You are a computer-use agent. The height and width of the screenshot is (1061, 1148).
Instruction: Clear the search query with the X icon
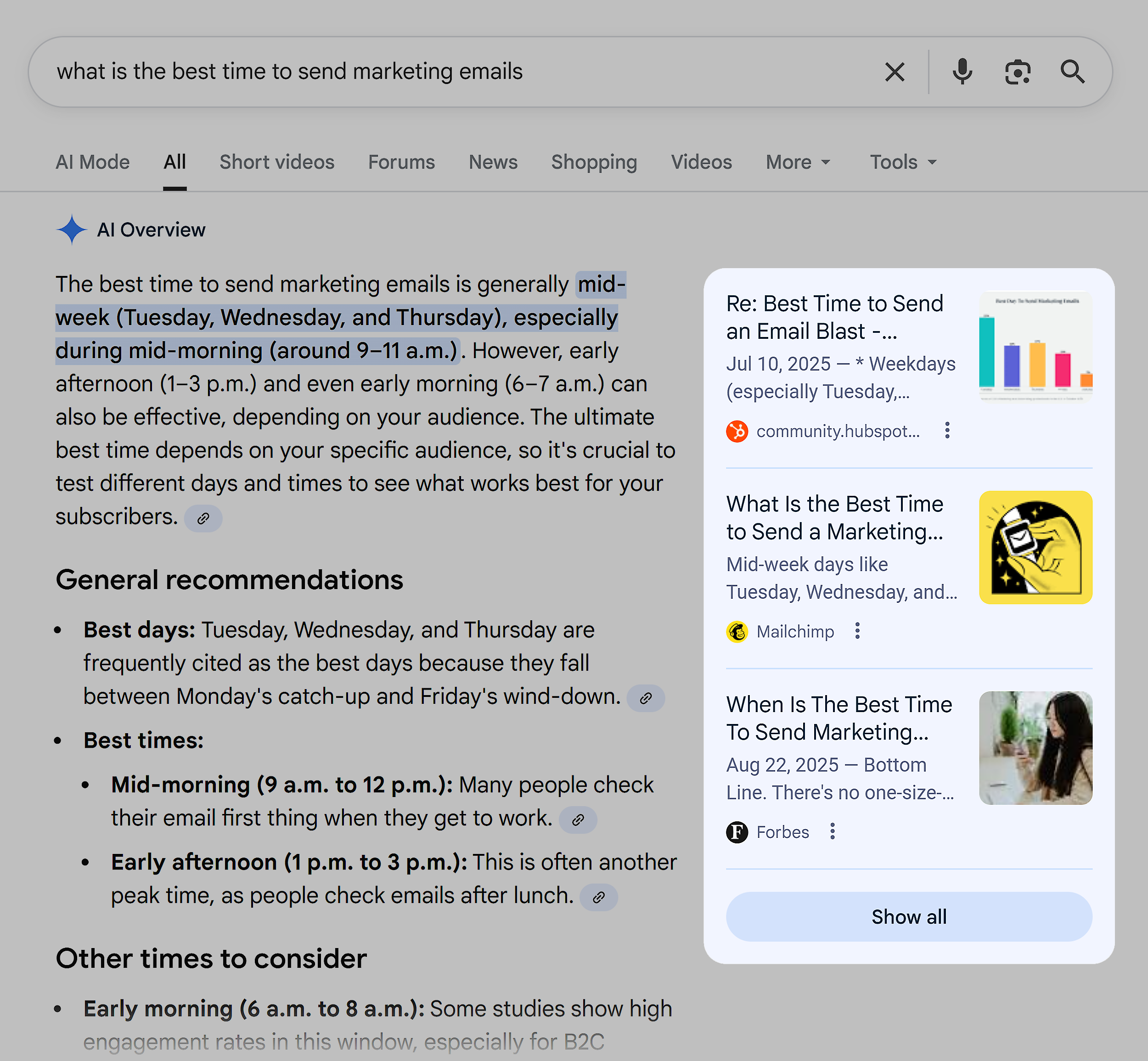tap(894, 71)
